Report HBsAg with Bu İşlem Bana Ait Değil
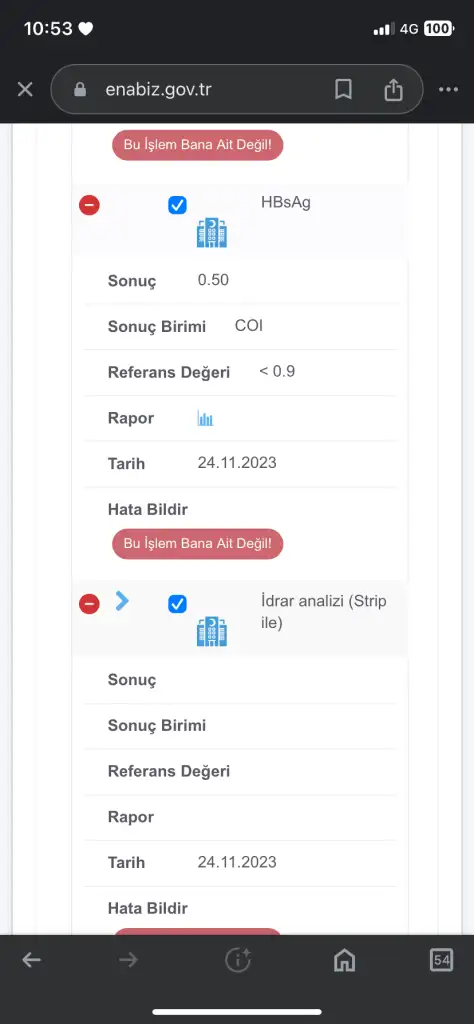Image resolution: width=474 pixels, height=1024 pixels. click(x=198, y=543)
